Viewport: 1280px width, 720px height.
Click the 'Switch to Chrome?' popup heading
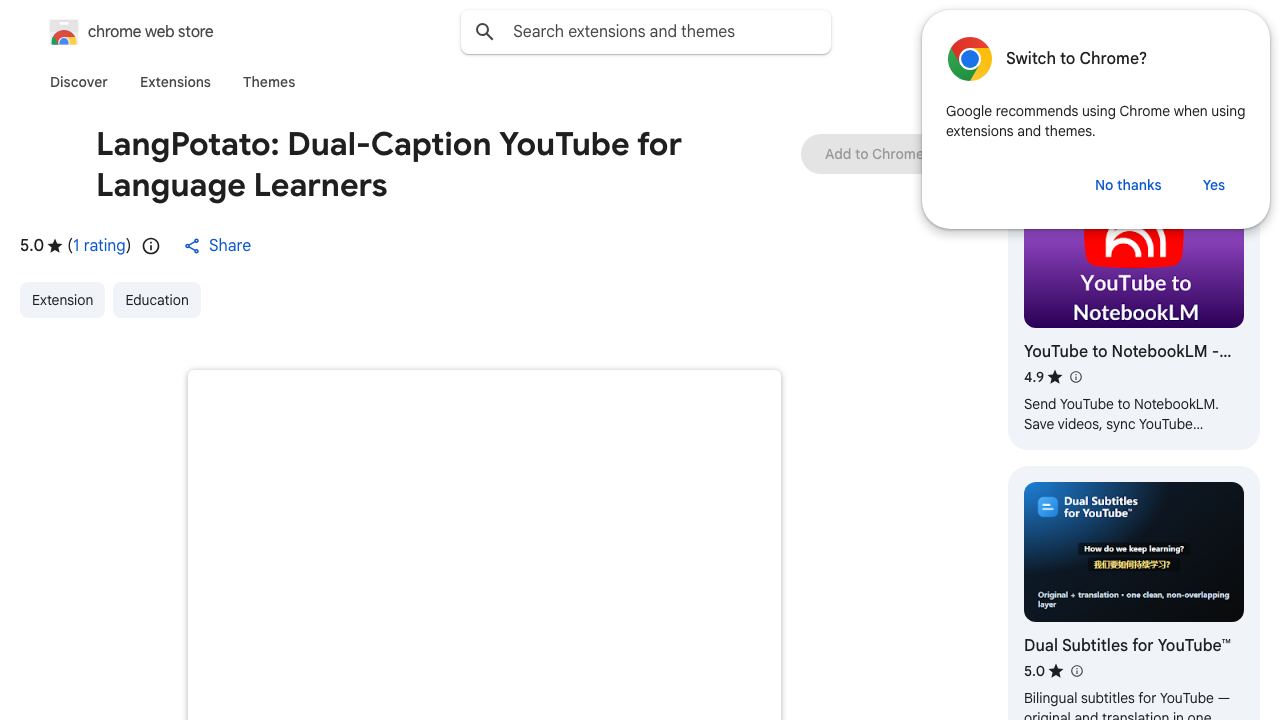coord(1076,59)
